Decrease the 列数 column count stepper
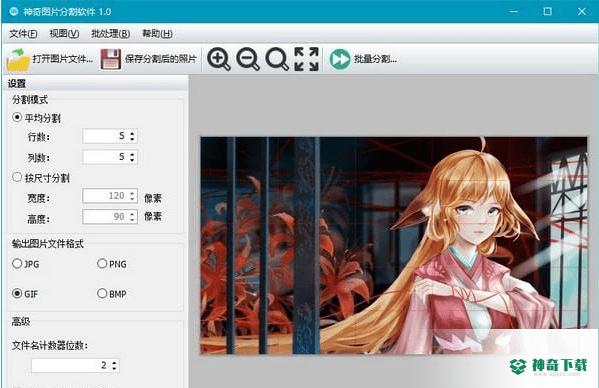Screen dimensions: 599x388 pyautogui.click(x=132, y=160)
